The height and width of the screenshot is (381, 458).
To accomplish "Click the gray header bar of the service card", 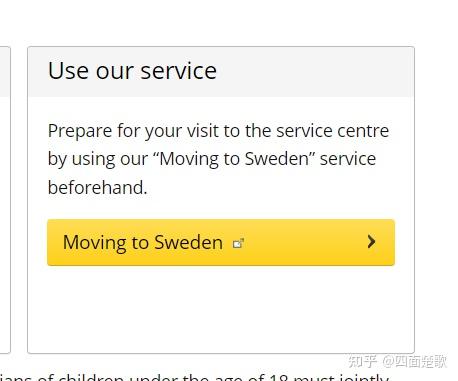I will 221,72.
